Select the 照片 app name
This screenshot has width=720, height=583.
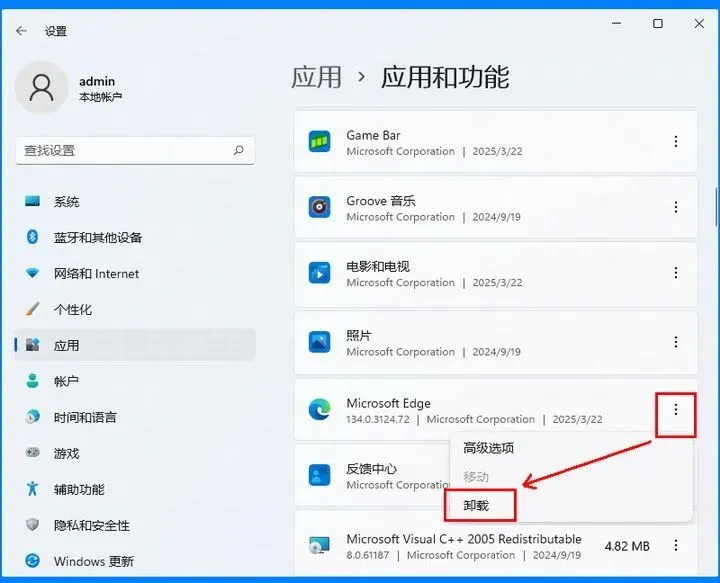(x=359, y=336)
